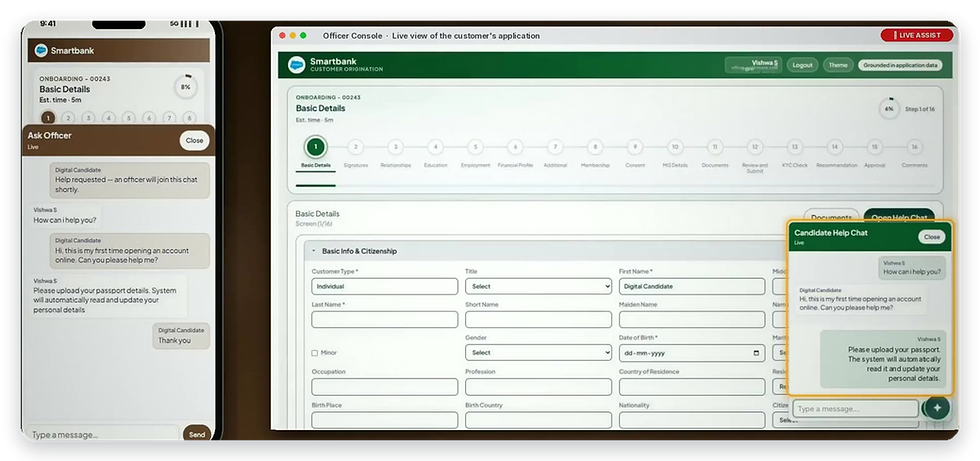Open the Title dropdown
This screenshot has height=461, width=980.
pos(538,286)
